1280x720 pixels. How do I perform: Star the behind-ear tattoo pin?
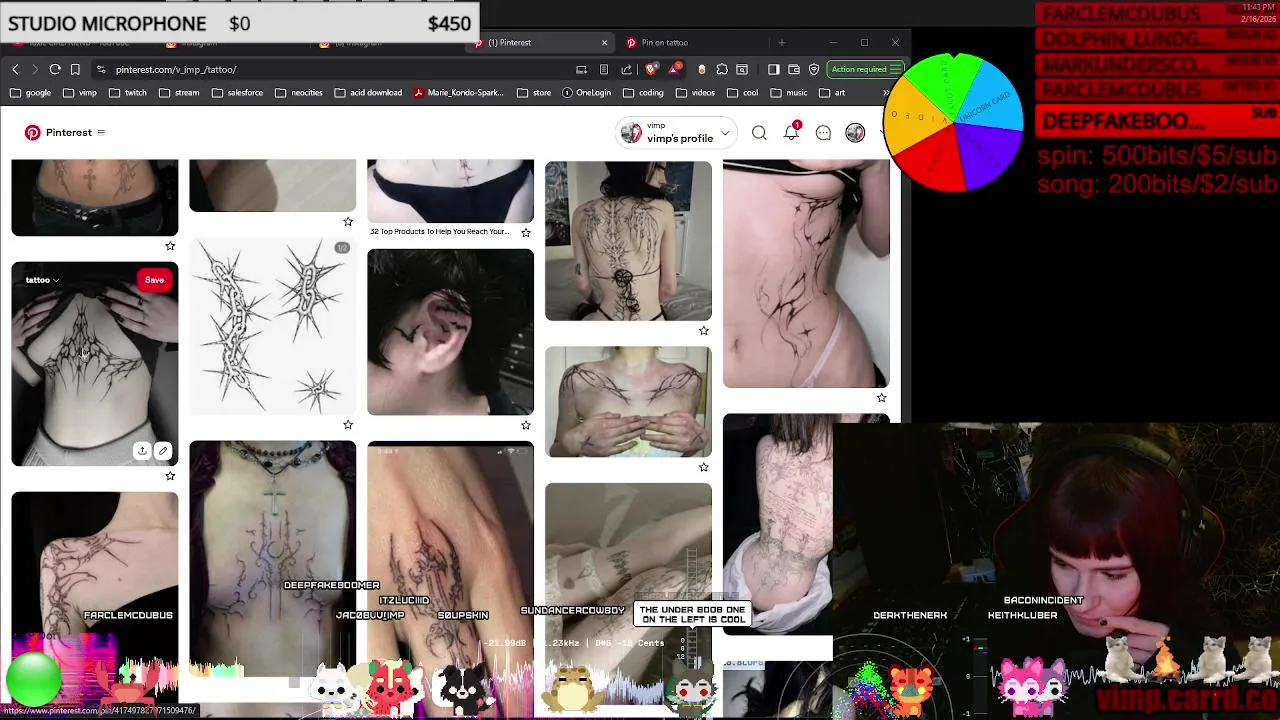pos(526,425)
